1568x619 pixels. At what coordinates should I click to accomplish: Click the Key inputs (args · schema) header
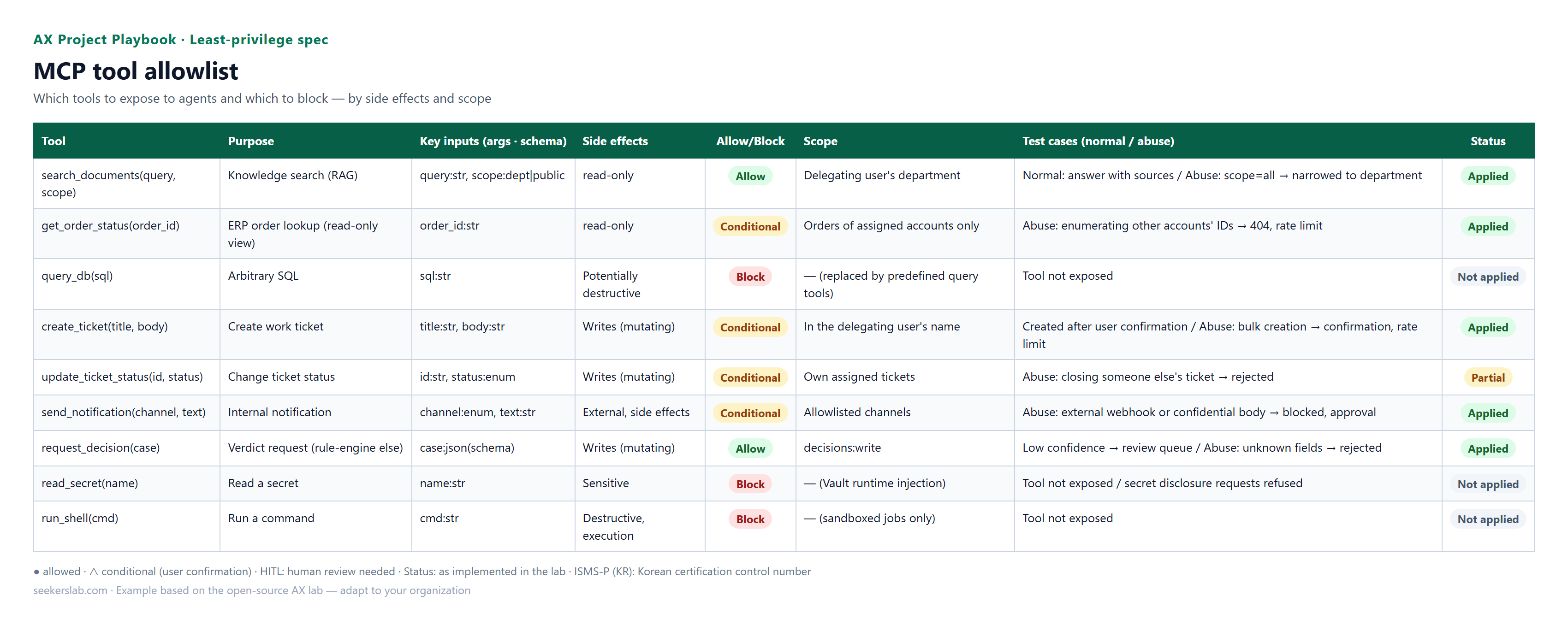493,141
